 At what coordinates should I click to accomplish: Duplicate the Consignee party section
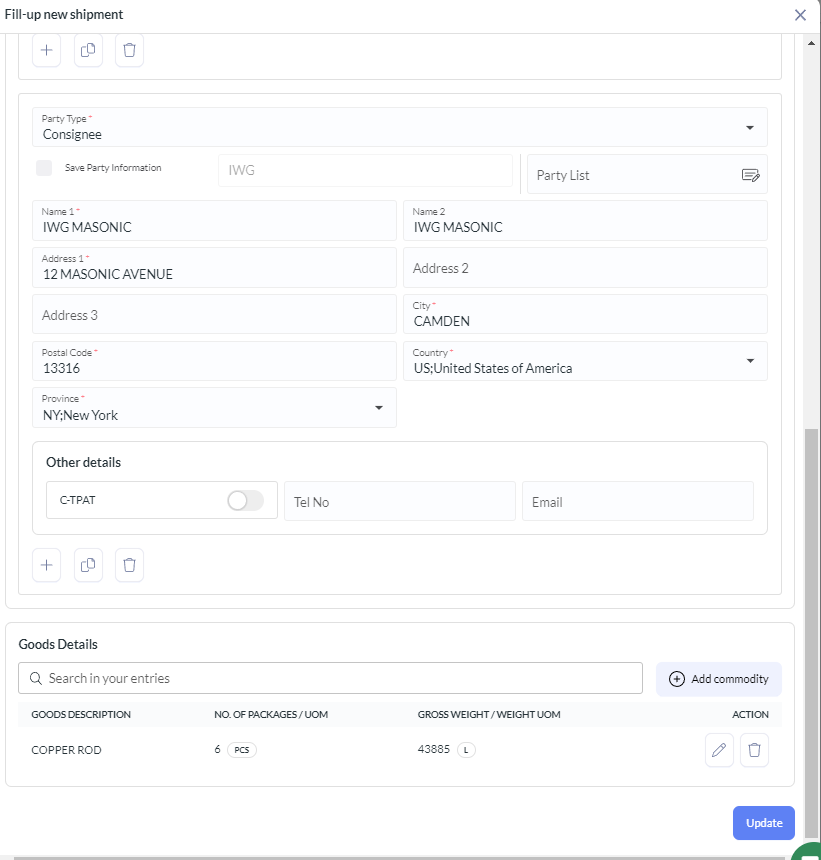click(88, 565)
